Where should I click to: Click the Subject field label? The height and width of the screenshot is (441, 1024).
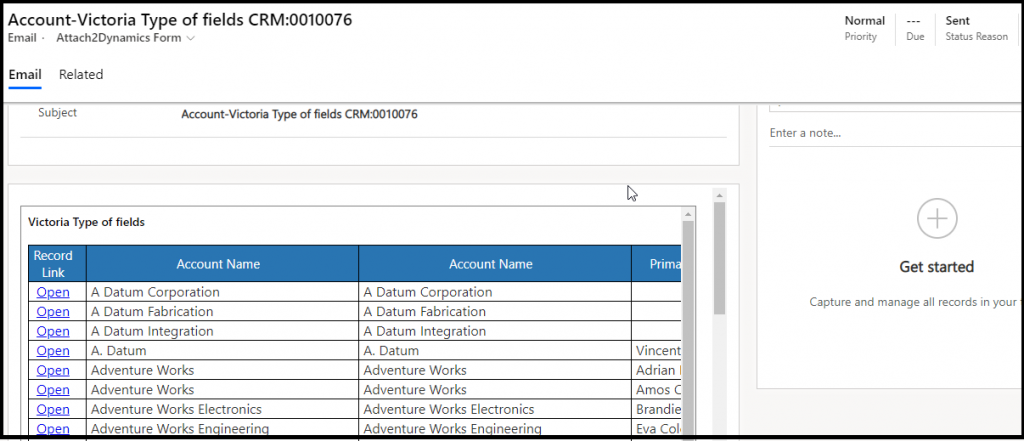[x=57, y=112]
